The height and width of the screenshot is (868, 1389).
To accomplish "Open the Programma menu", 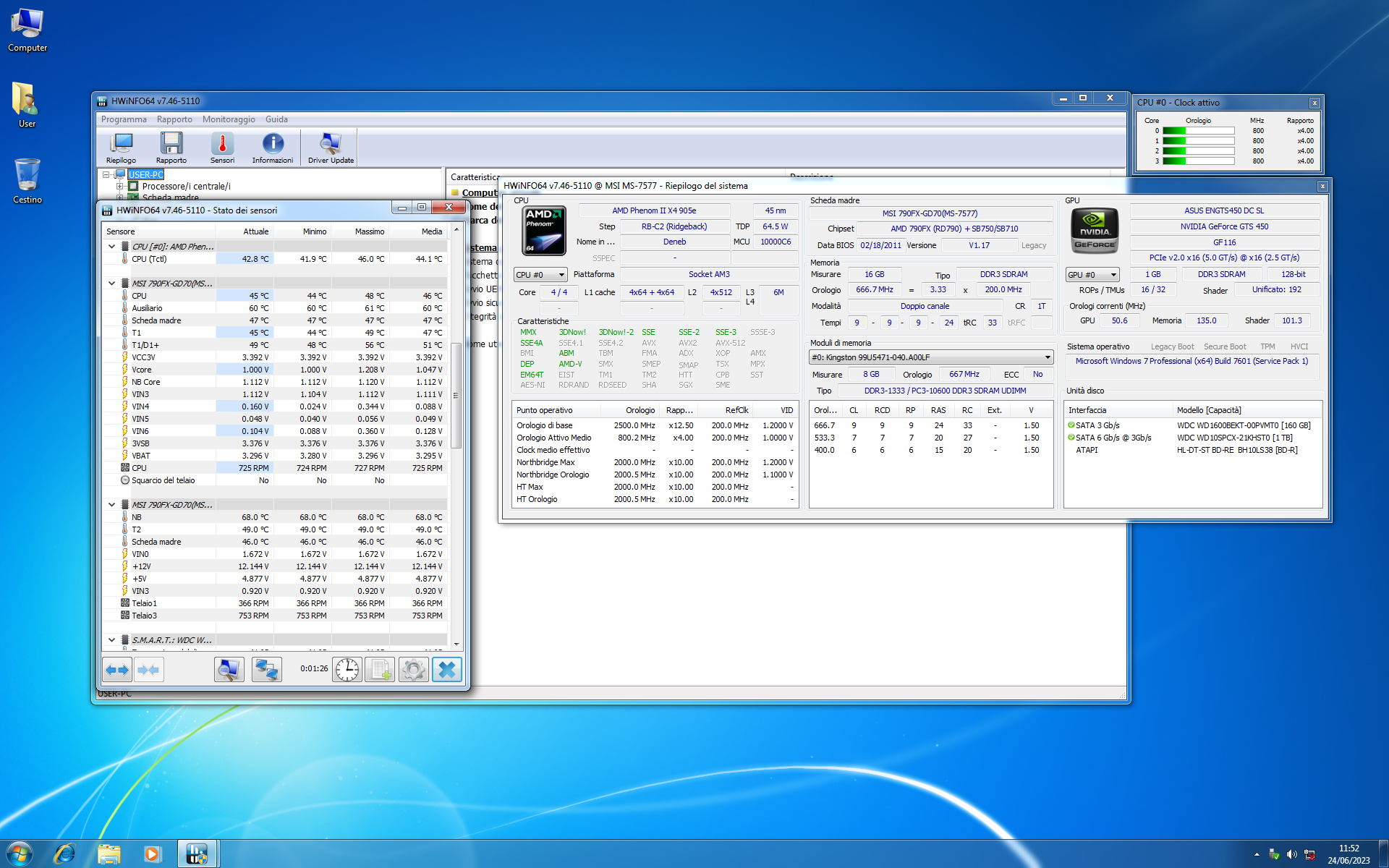I will click(x=124, y=119).
